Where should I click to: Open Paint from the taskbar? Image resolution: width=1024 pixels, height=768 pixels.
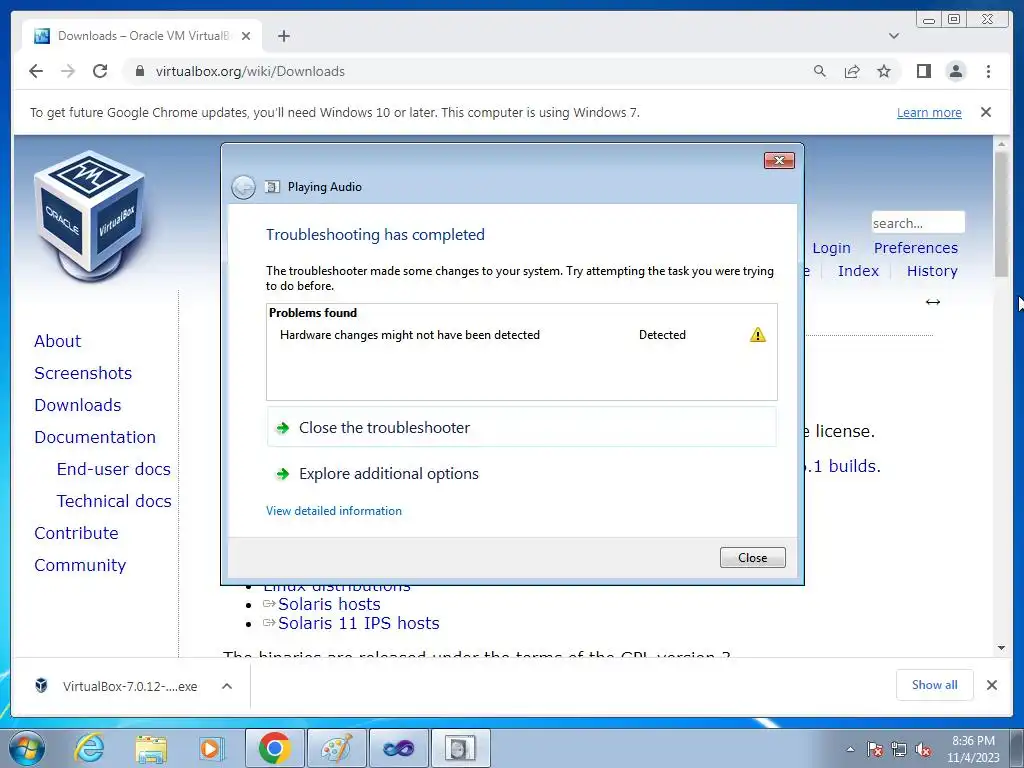(x=337, y=748)
